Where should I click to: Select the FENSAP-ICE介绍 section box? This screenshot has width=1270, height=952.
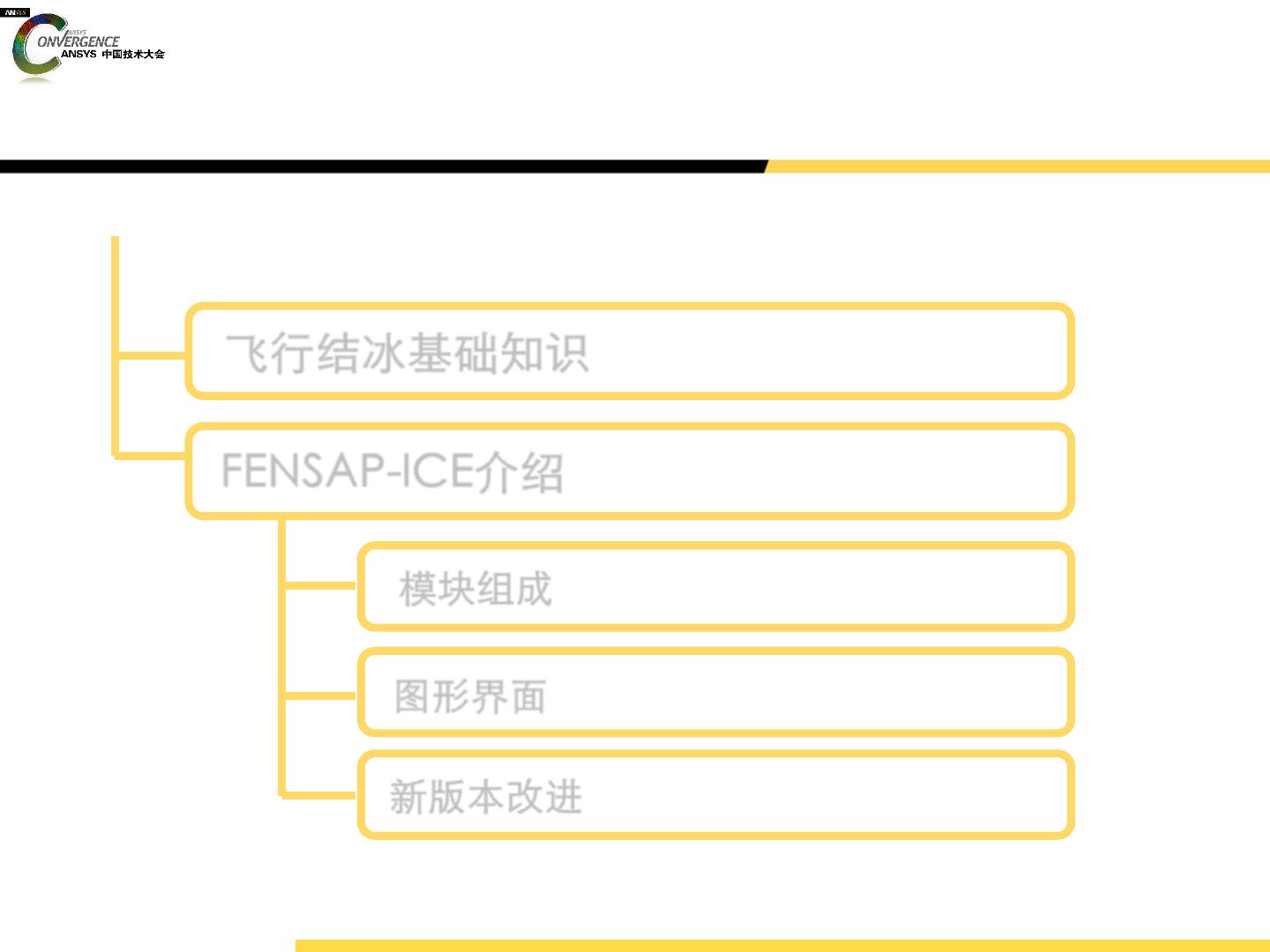click(630, 471)
